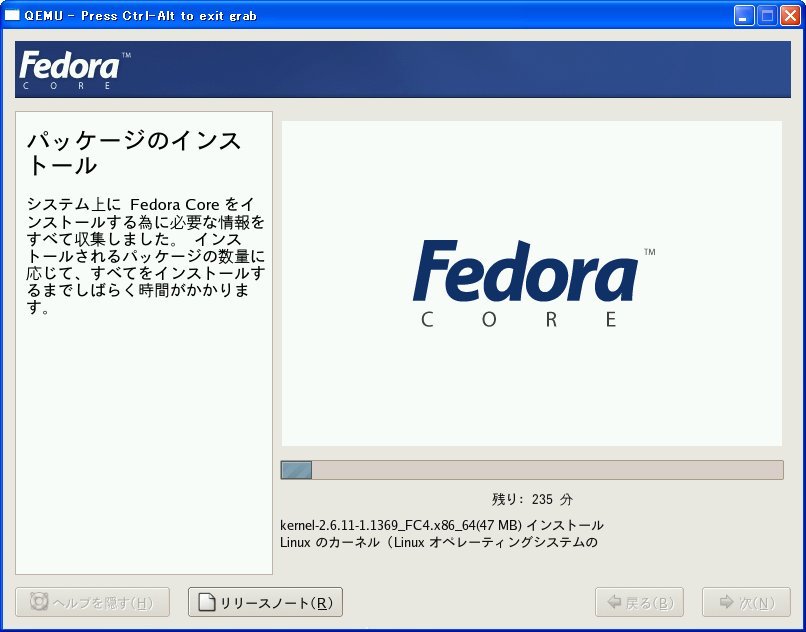Click the 残り: 235 分 remaining time text
806x632 pixels.
point(532,499)
